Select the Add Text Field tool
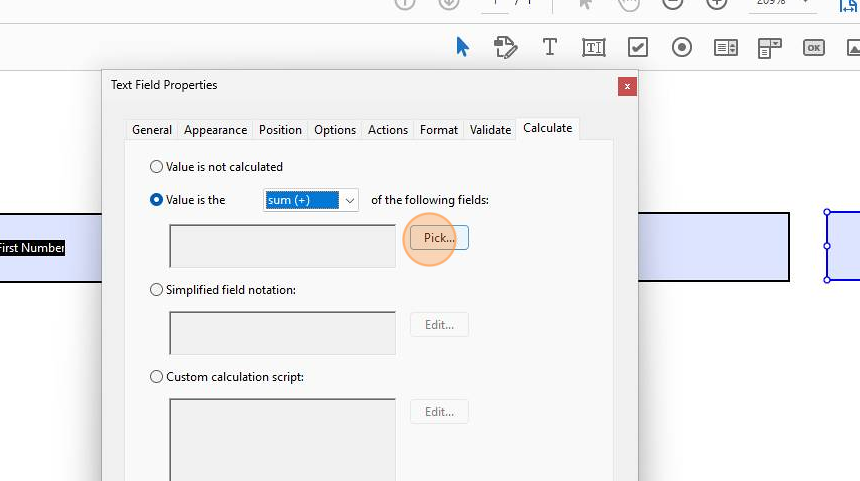Viewport: 860px width, 481px height. [x=593, y=48]
